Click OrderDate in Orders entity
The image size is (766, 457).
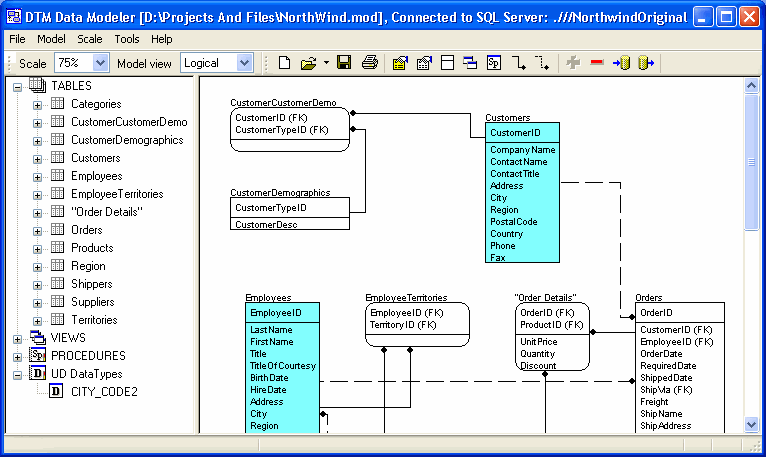[661, 354]
